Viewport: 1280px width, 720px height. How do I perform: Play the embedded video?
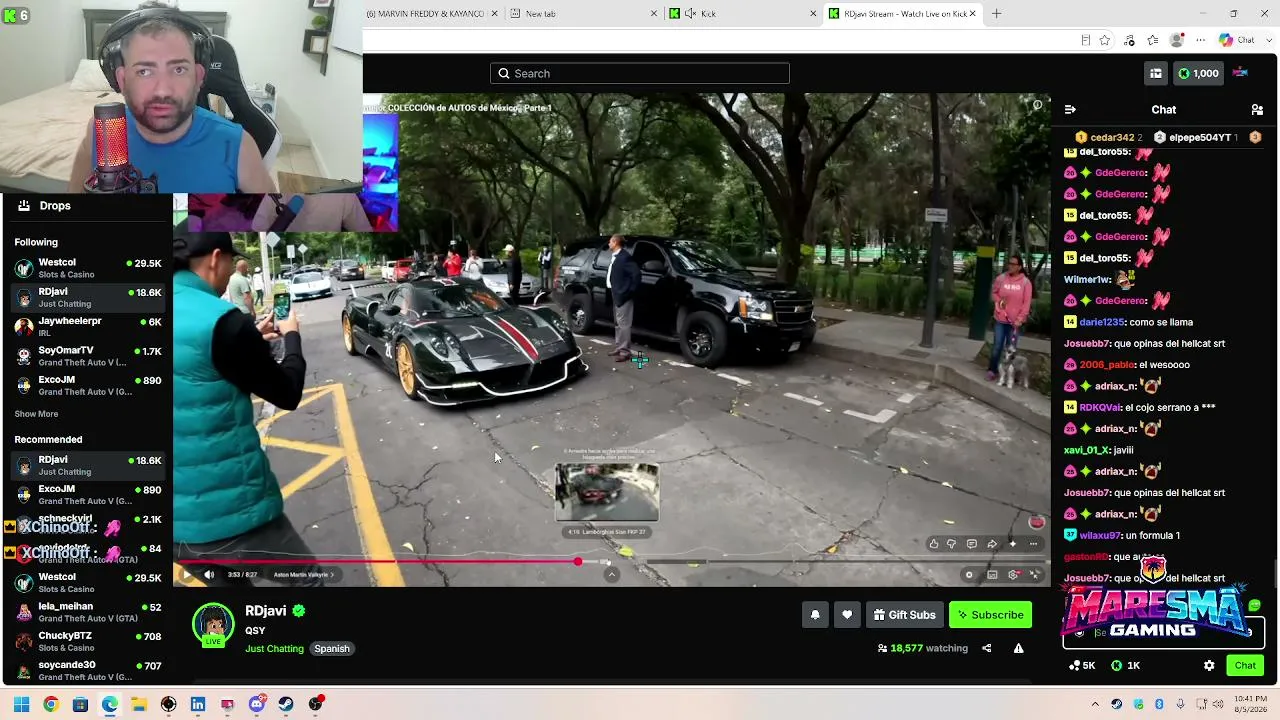(187, 574)
